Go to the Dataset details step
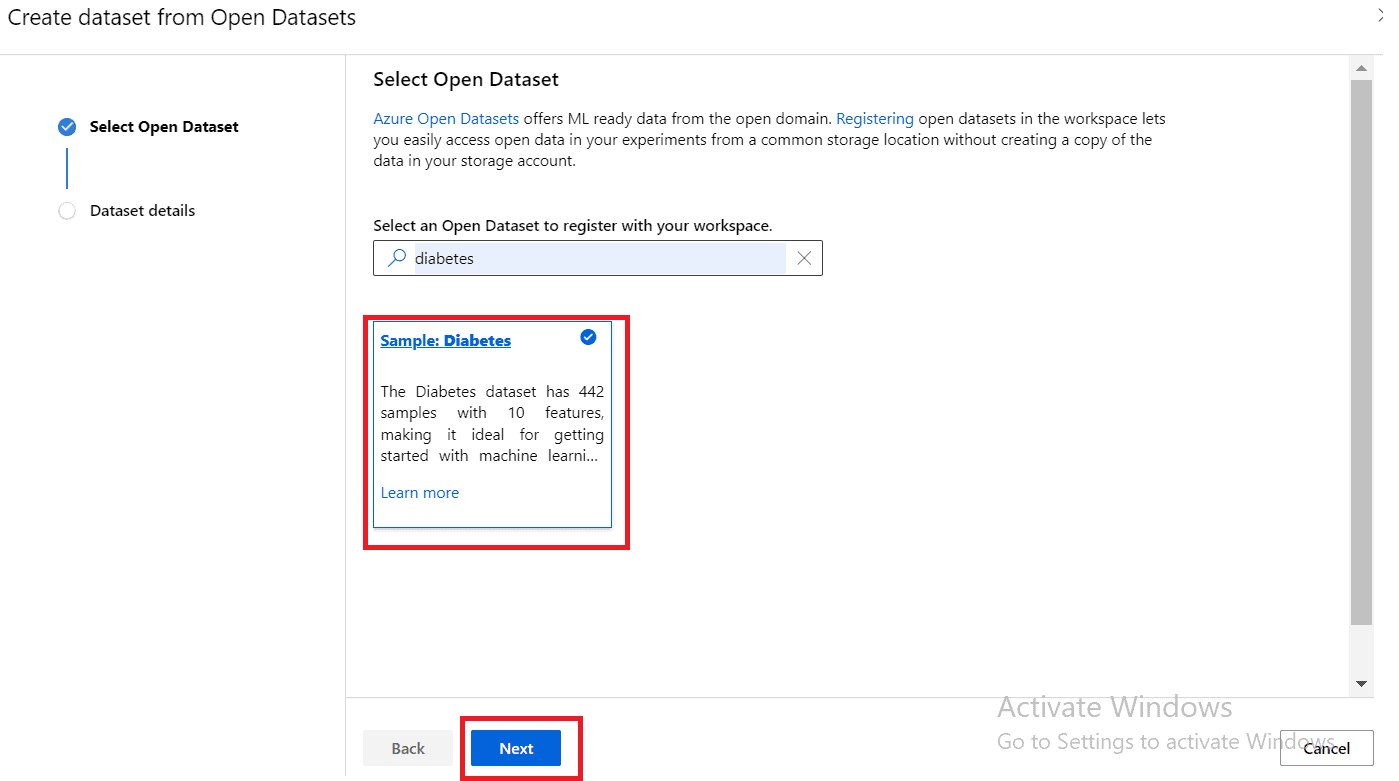The image size is (1399, 781). pyautogui.click(x=143, y=211)
